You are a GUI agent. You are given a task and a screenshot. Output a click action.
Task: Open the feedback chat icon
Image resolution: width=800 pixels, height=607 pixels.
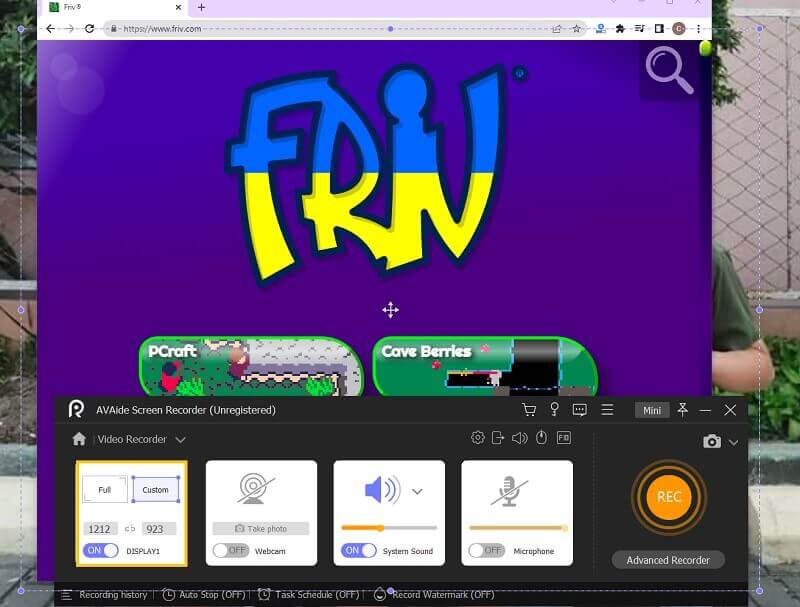coord(580,410)
